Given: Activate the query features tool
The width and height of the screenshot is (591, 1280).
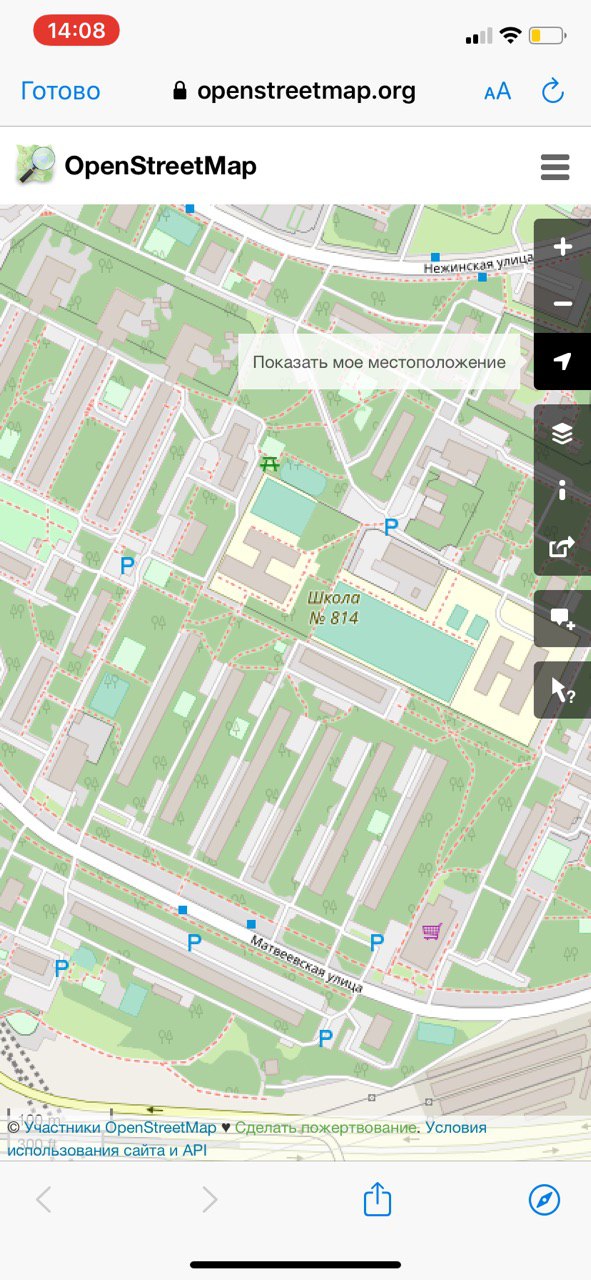Looking at the screenshot, I should (x=563, y=690).
